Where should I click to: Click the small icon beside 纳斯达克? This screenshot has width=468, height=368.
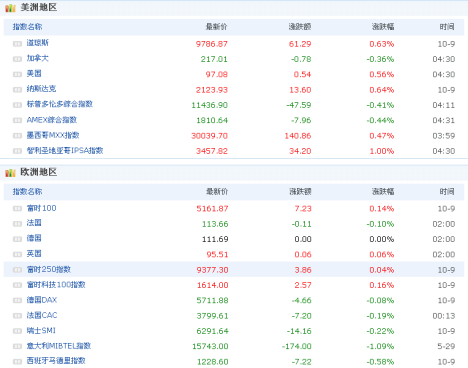pyautogui.click(x=17, y=89)
